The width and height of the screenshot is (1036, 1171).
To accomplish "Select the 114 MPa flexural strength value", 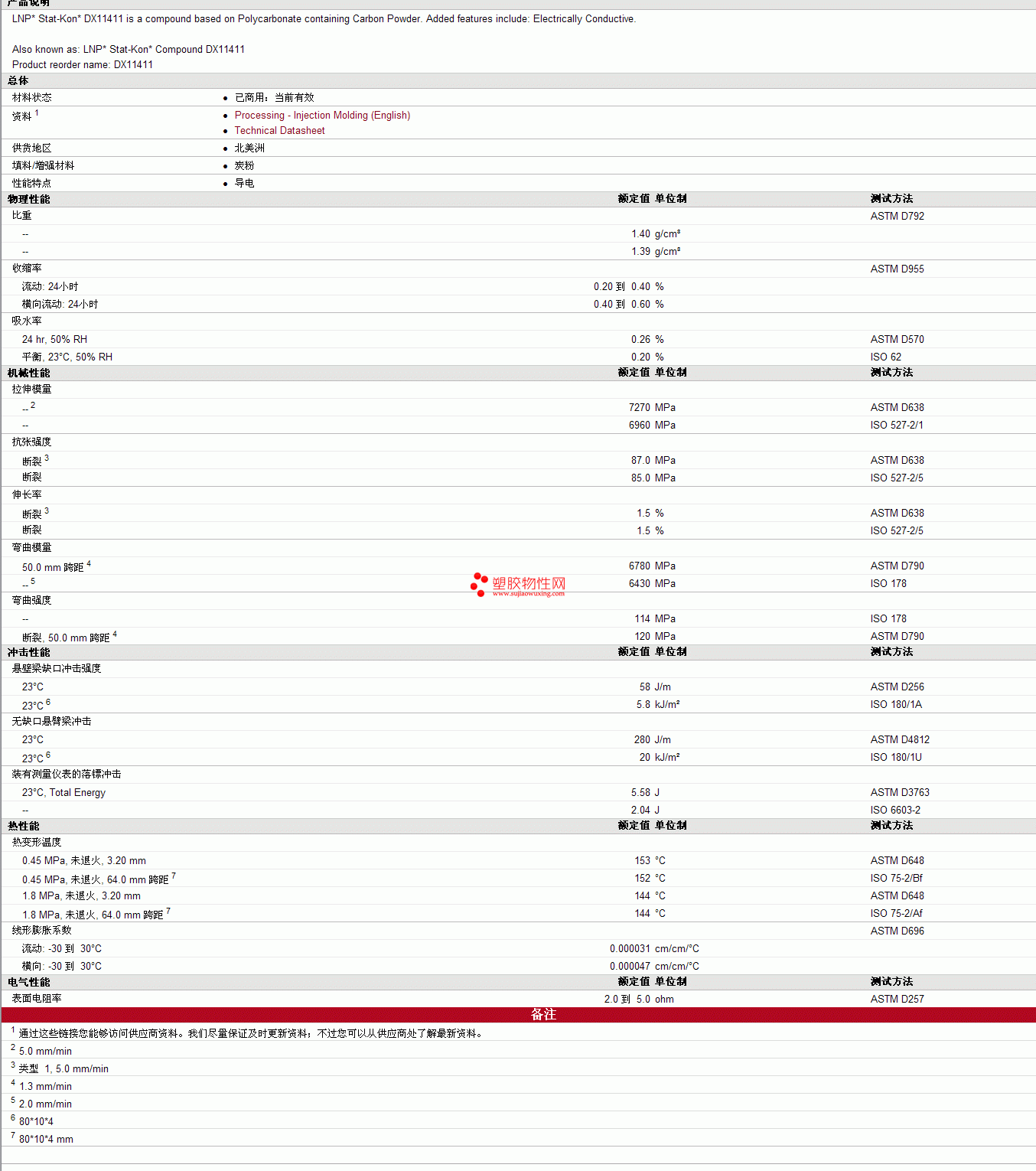I will pos(655,619).
